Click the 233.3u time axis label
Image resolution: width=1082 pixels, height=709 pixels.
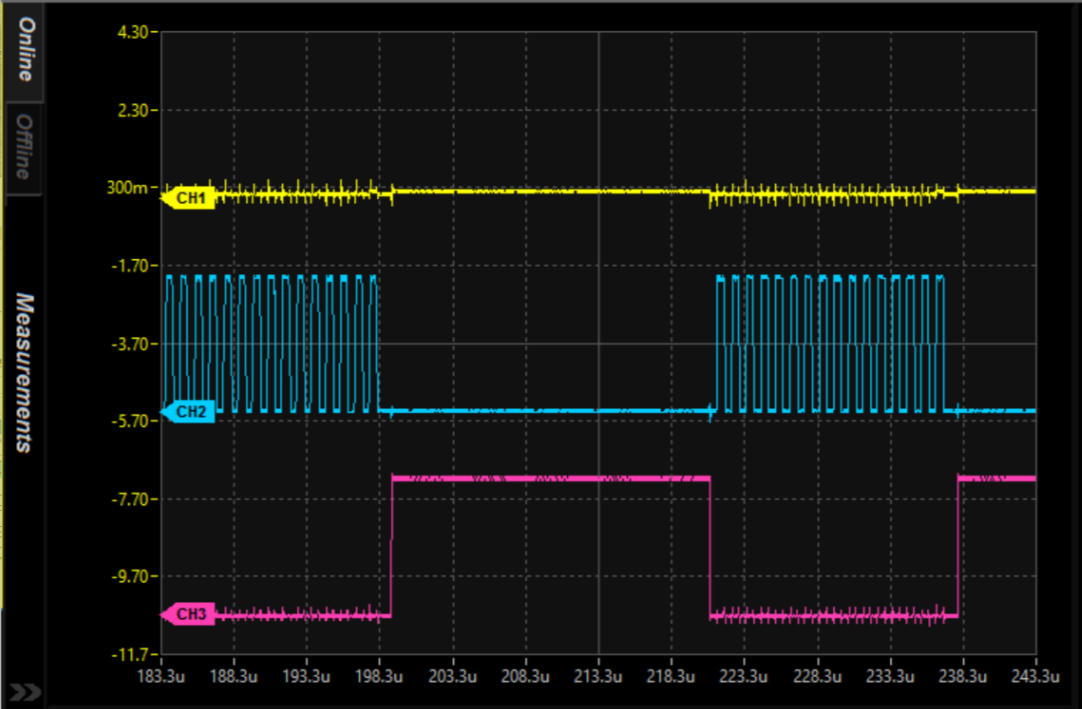tap(890, 676)
